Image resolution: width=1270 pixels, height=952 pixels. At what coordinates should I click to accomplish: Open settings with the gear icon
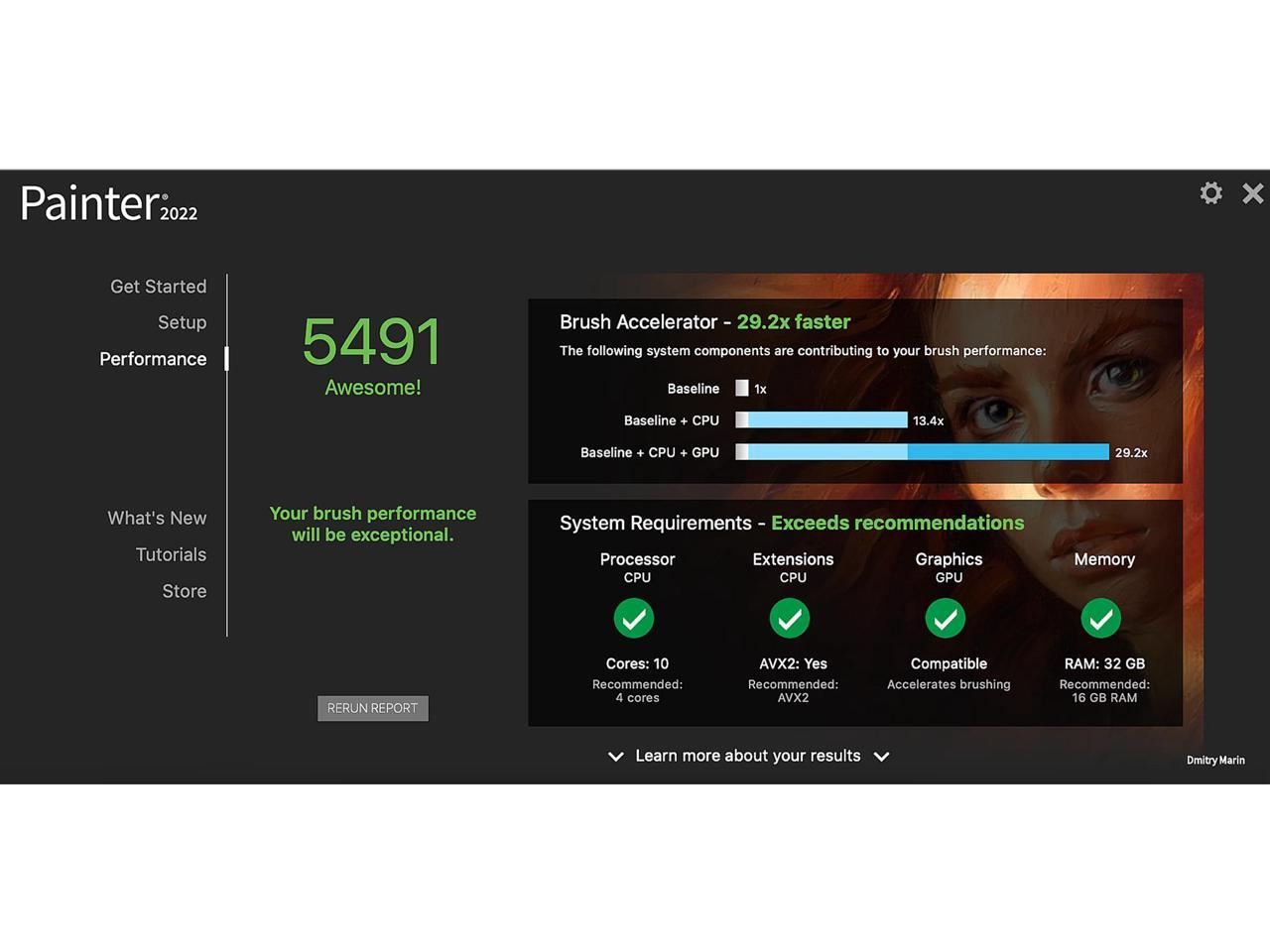coord(1210,192)
